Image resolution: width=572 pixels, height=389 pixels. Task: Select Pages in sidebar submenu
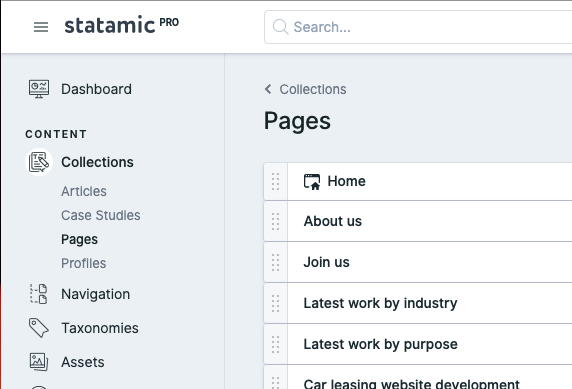pyautogui.click(x=80, y=239)
